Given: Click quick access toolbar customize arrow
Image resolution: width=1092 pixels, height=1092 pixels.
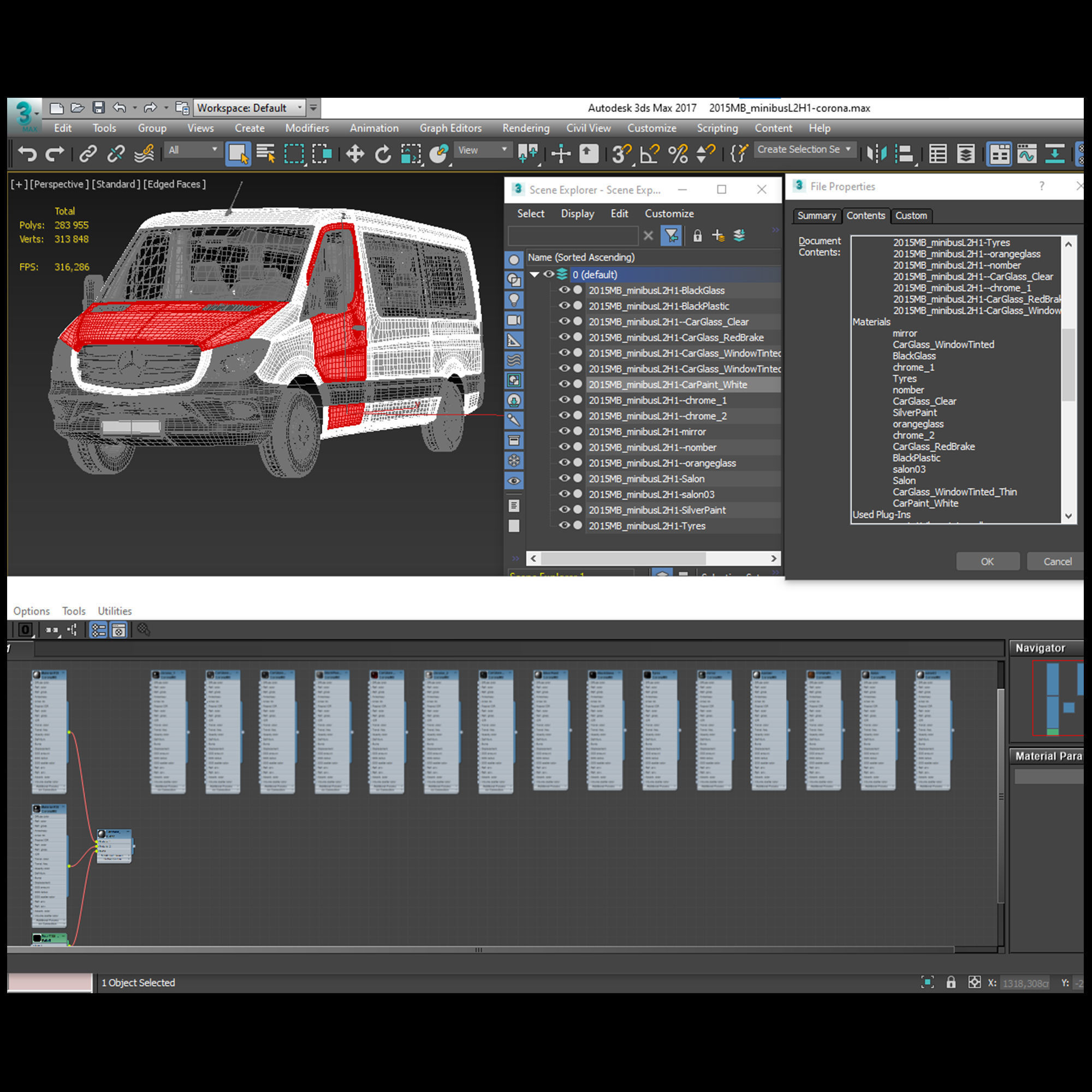Looking at the screenshot, I should tap(313, 108).
